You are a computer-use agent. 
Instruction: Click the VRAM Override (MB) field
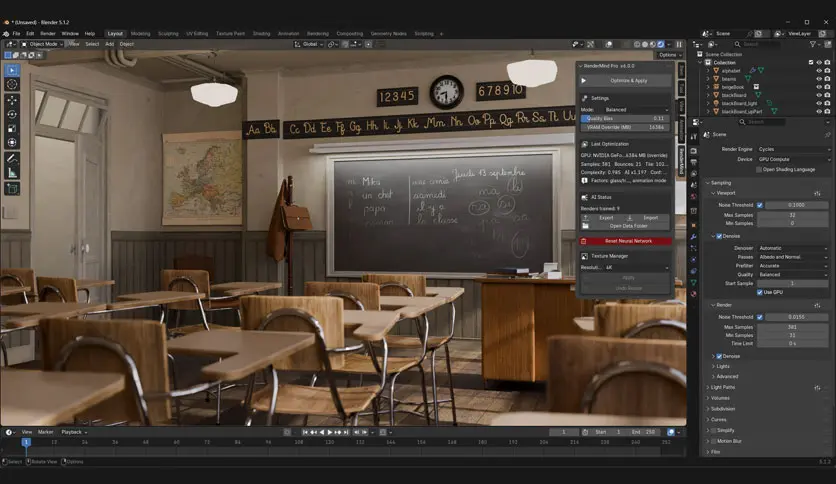coord(625,128)
